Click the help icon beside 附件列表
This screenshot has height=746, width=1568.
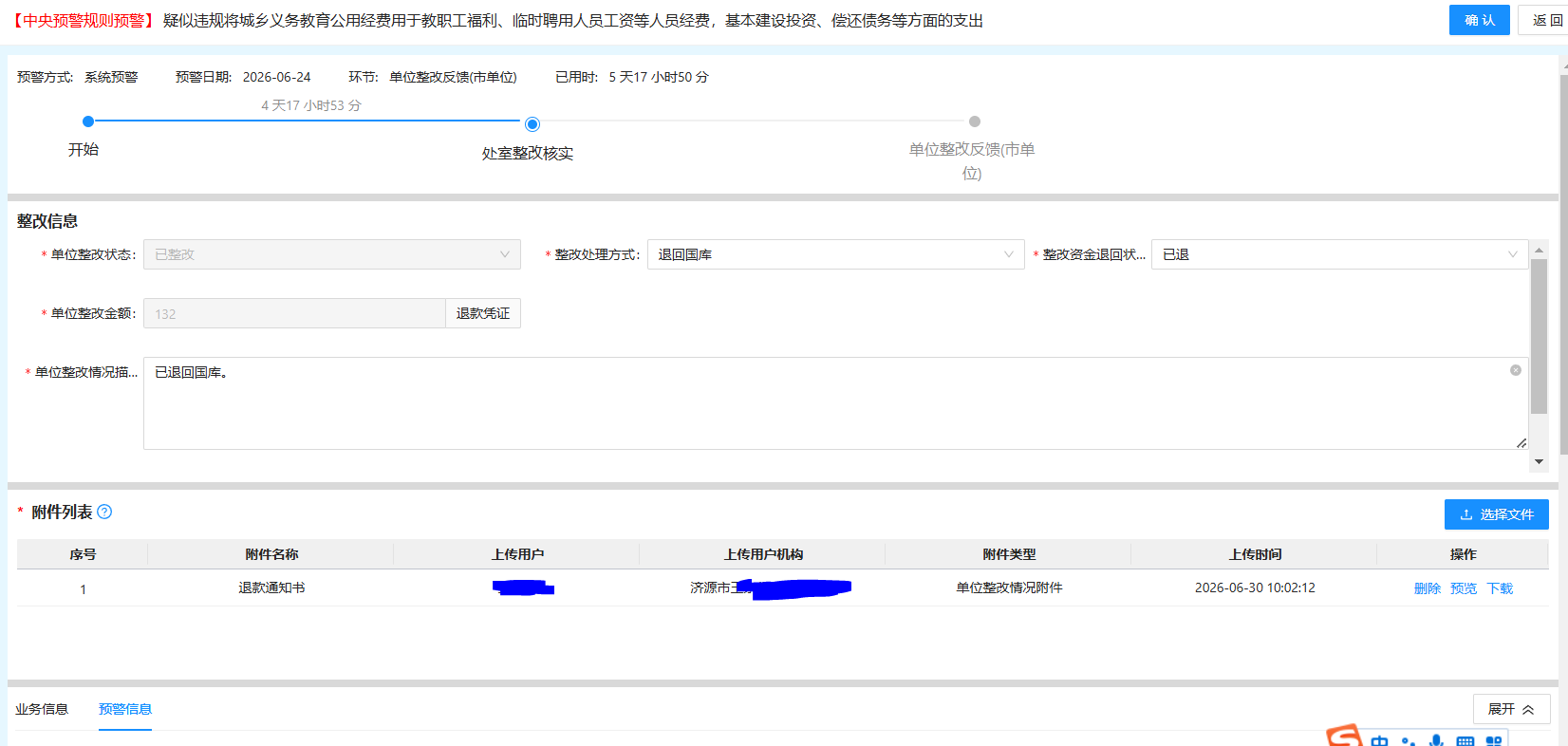pos(104,512)
